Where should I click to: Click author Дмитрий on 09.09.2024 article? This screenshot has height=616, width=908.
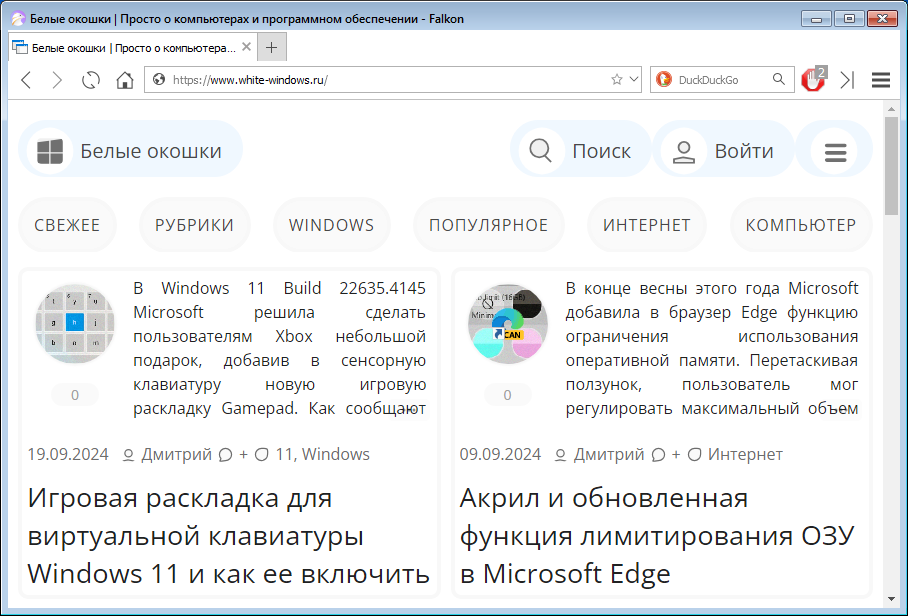(x=609, y=454)
